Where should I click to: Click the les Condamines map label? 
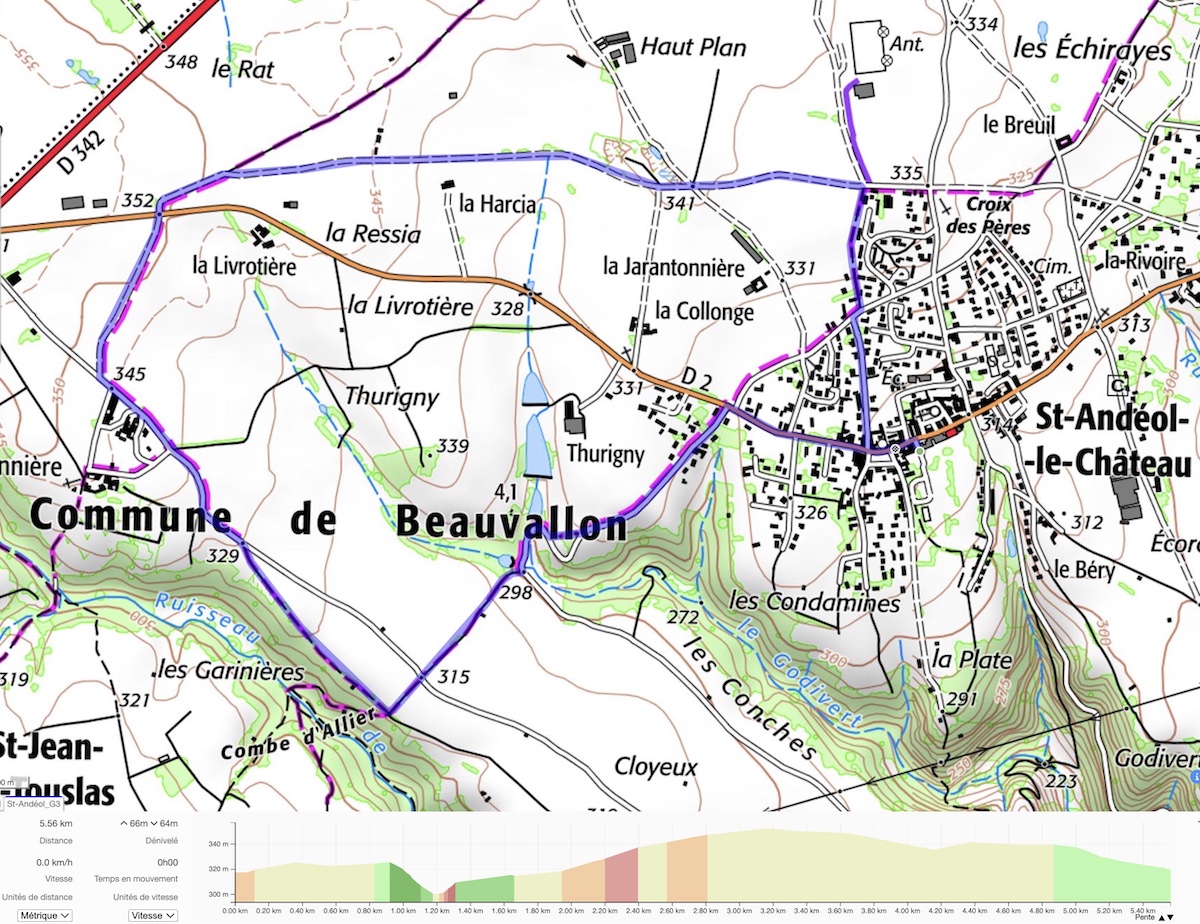point(815,602)
